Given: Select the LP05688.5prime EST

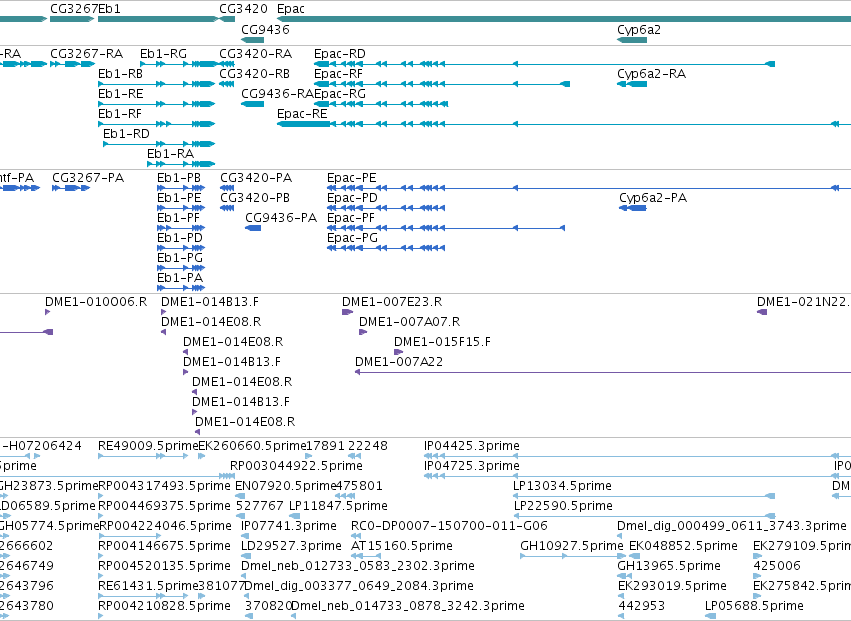Looking at the screenshot, I should (x=710, y=616).
